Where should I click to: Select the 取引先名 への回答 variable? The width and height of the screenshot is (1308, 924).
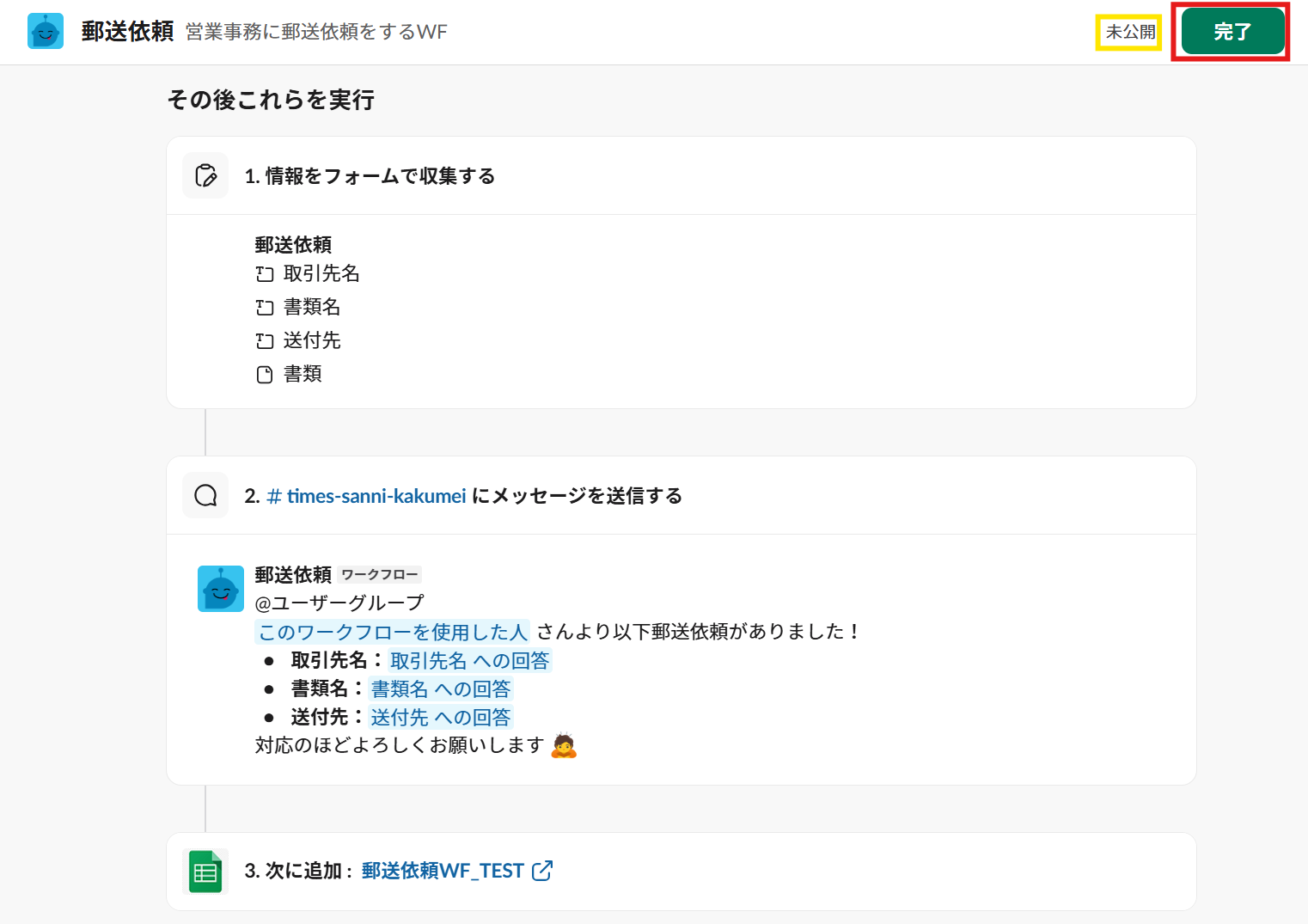point(469,661)
